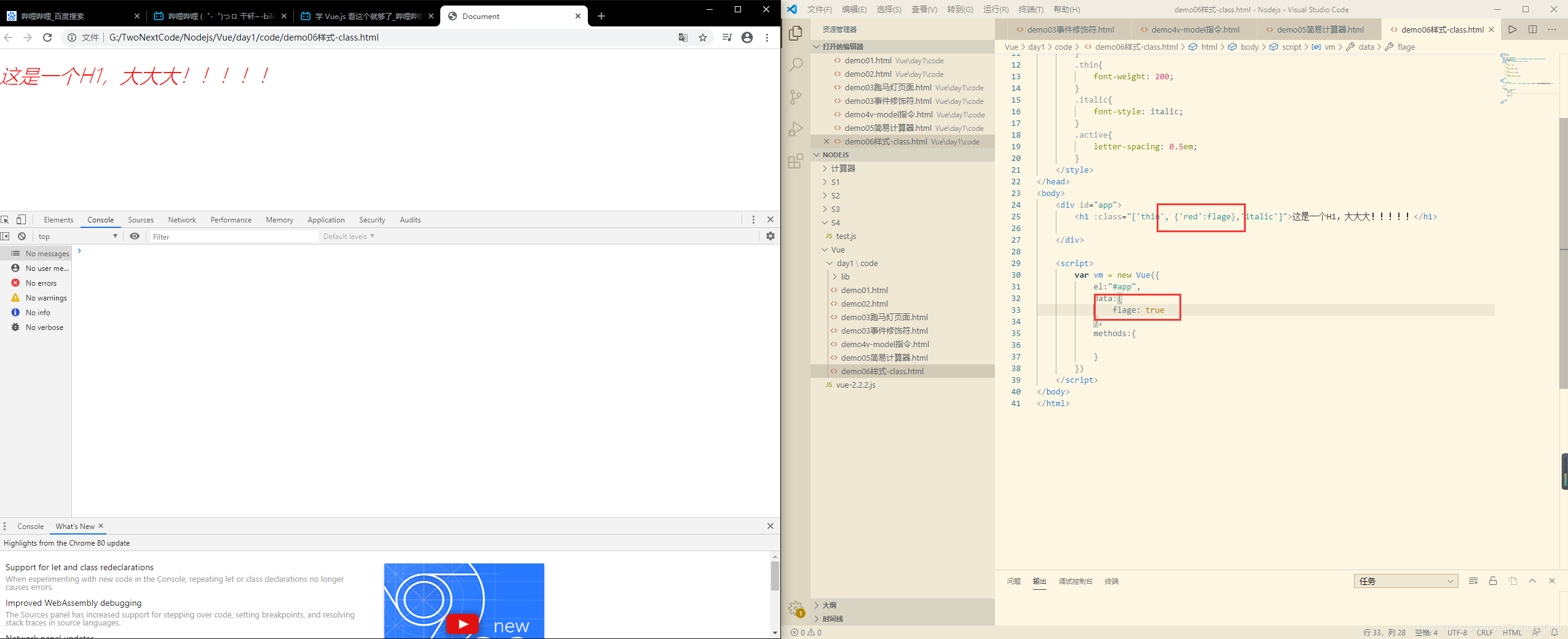The width and height of the screenshot is (1568, 639).
Task: Open VS Code Manage gear icon
Action: pyautogui.click(x=796, y=608)
